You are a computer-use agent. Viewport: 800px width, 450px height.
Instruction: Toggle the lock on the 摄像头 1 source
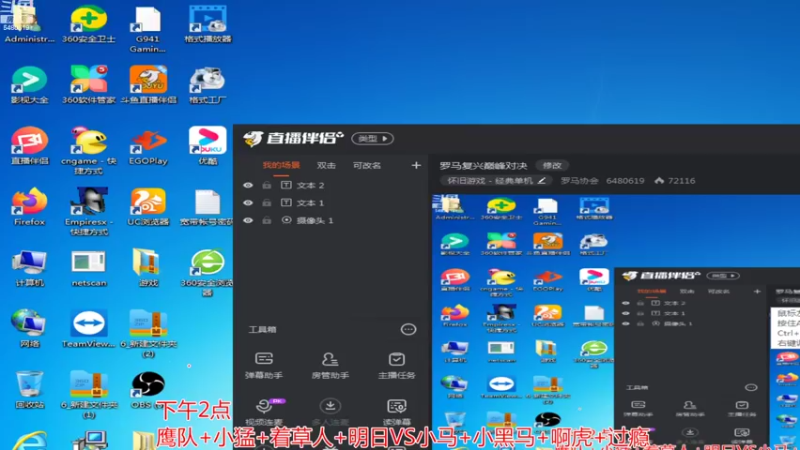point(267,220)
